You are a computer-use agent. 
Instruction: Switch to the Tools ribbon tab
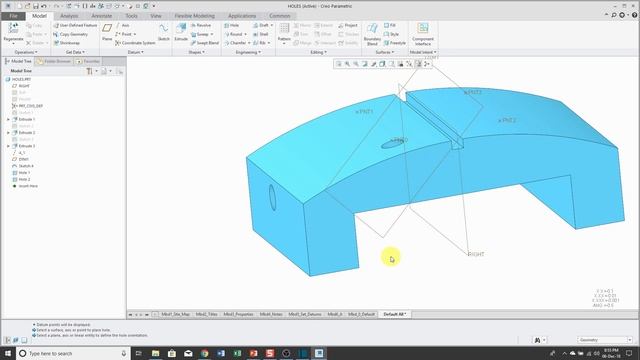pyautogui.click(x=131, y=16)
